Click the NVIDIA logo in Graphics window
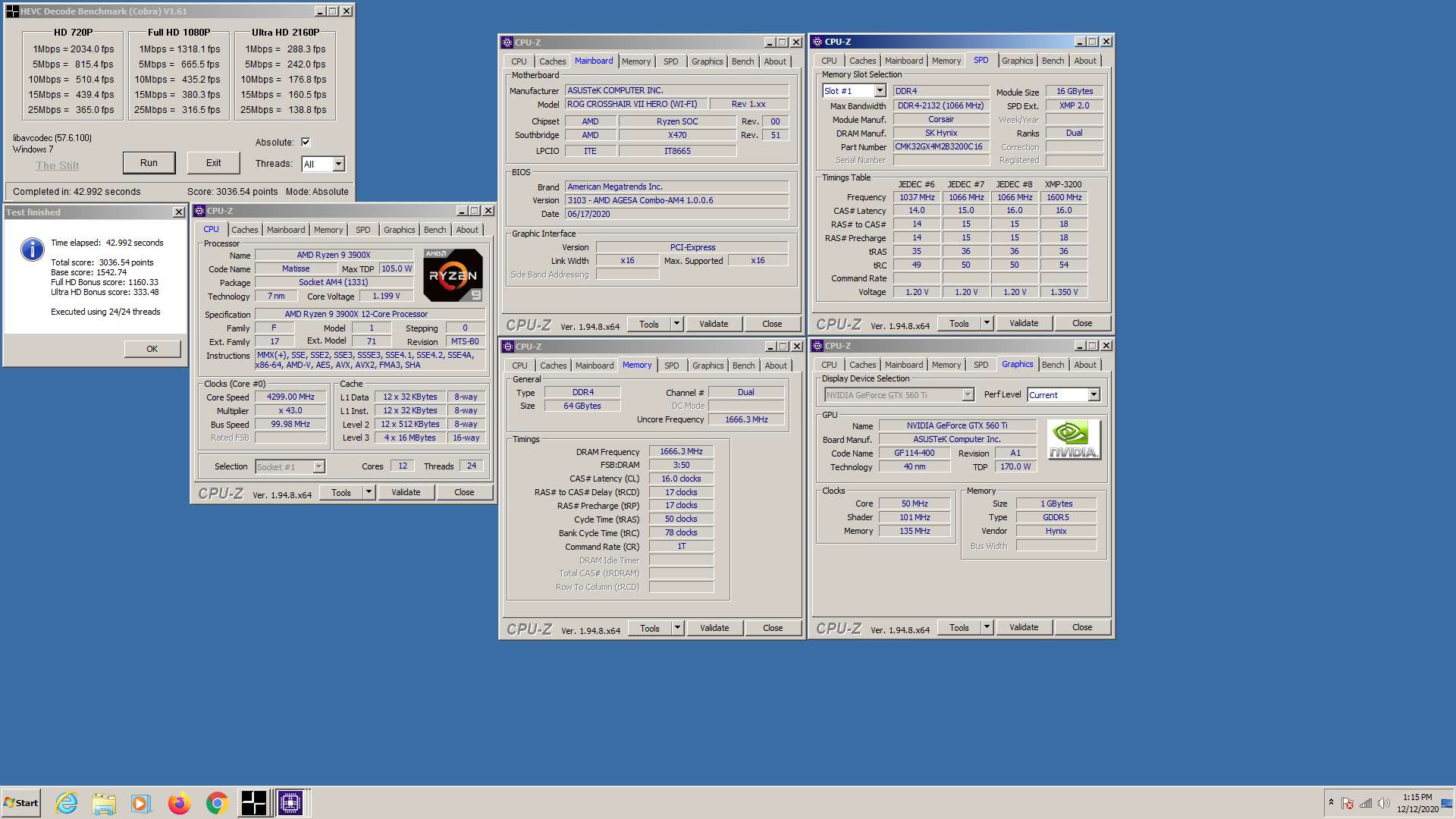 pyautogui.click(x=1073, y=440)
